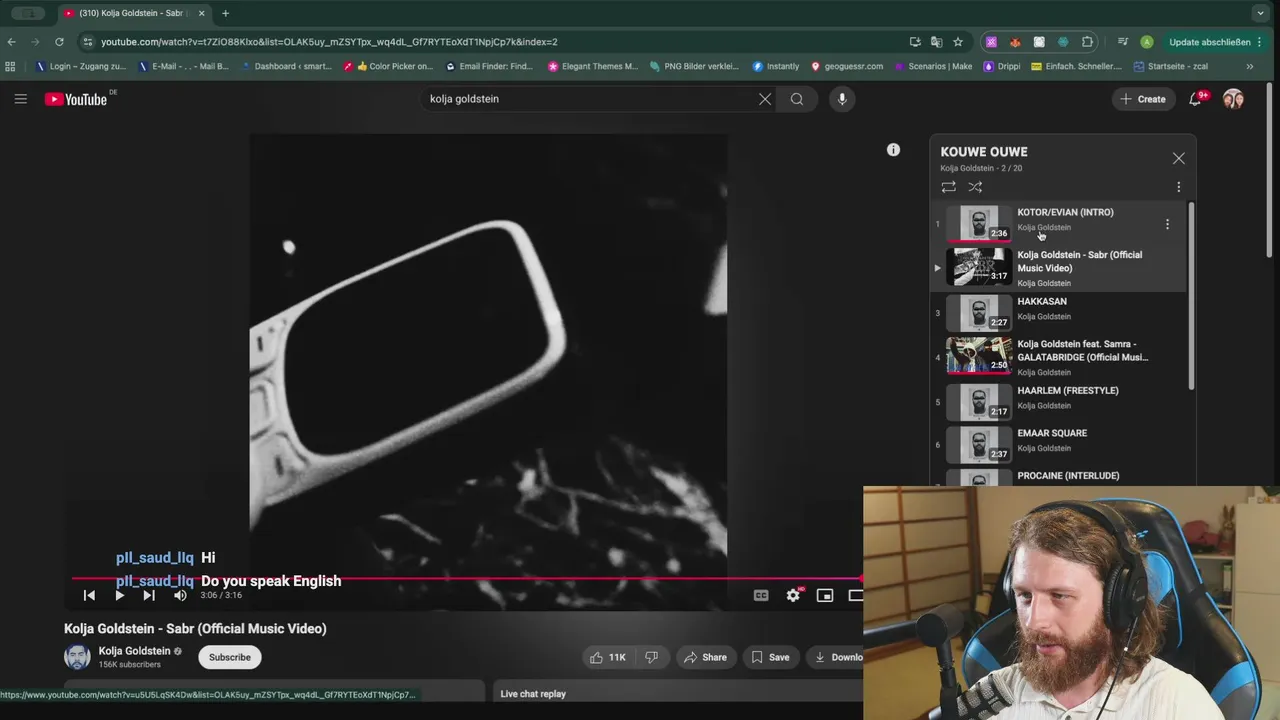
Task: Open EMAAR SQUARE playlist track
Action: point(1059,445)
